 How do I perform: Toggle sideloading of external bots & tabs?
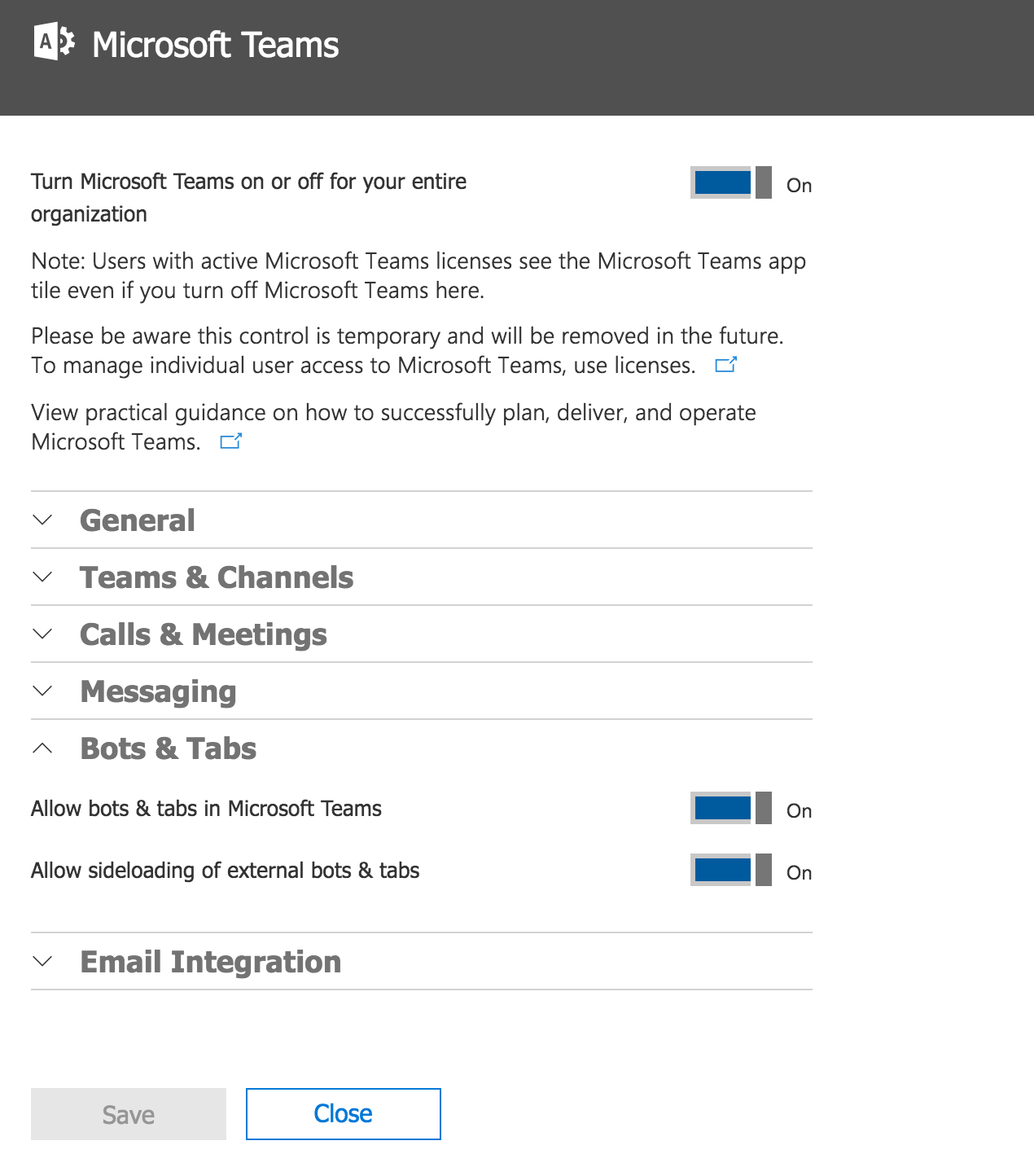(x=730, y=870)
